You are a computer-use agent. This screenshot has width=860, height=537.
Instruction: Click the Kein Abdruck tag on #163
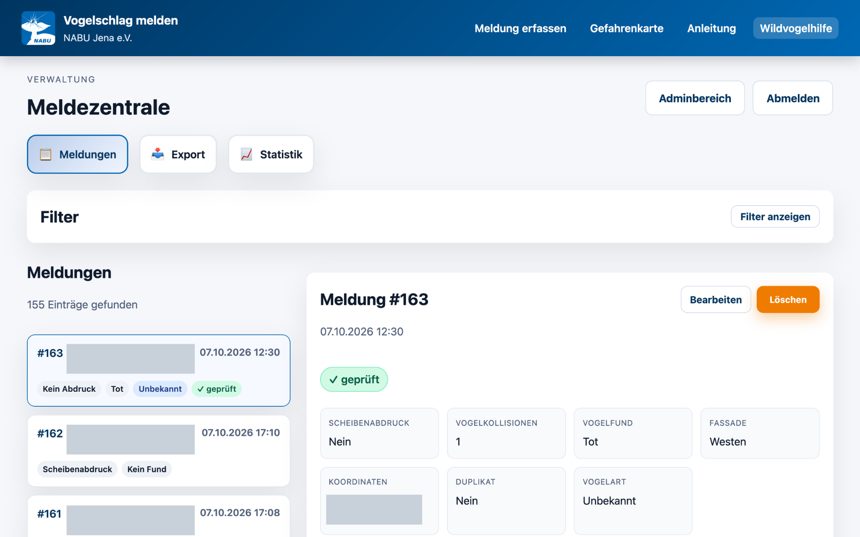(x=69, y=389)
